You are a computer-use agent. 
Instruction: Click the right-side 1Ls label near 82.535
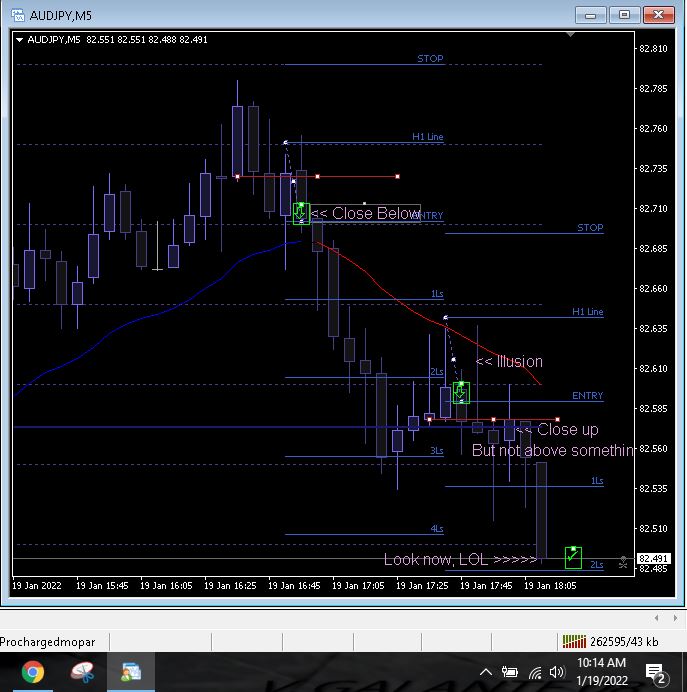(x=597, y=480)
